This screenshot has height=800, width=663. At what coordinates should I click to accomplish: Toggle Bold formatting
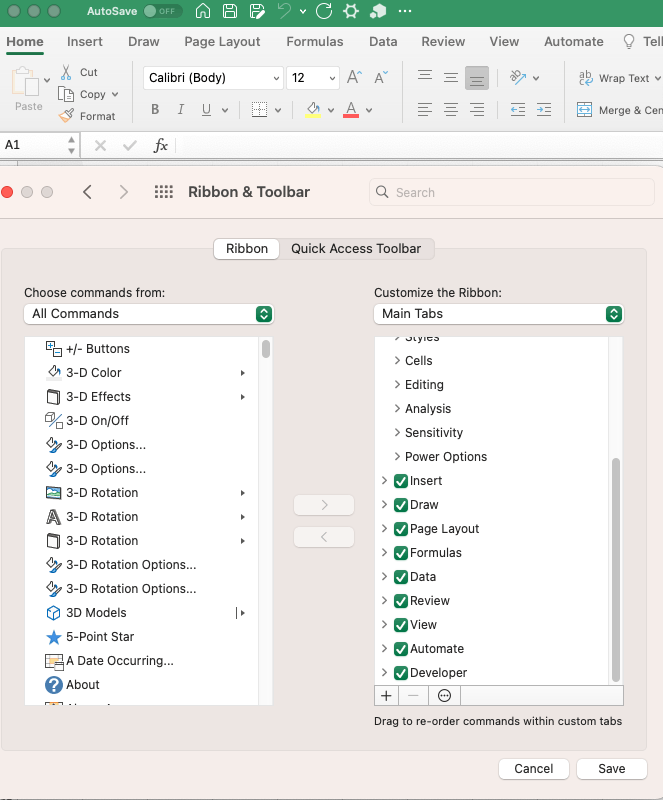click(x=155, y=109)
